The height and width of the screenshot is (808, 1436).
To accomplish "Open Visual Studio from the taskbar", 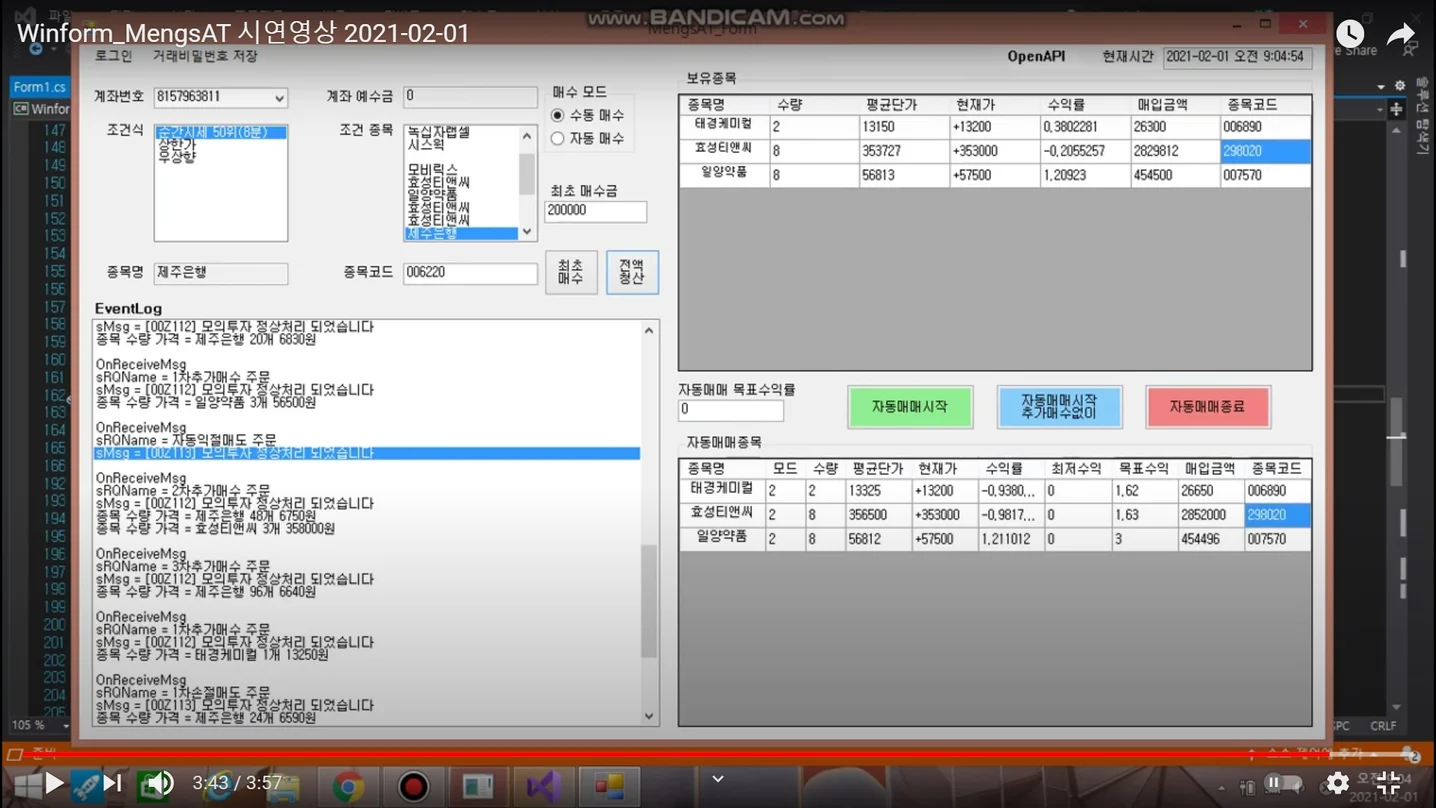I will click(543, 786).
